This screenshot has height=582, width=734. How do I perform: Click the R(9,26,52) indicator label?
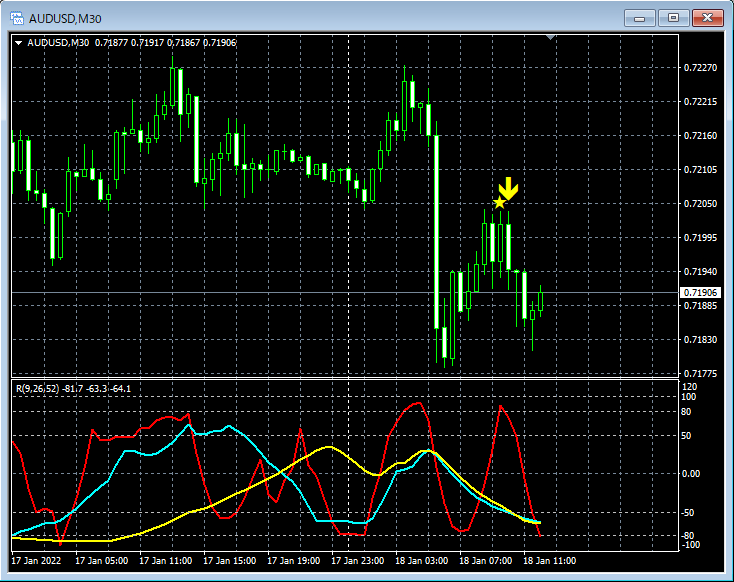click(x=73, y=389)
